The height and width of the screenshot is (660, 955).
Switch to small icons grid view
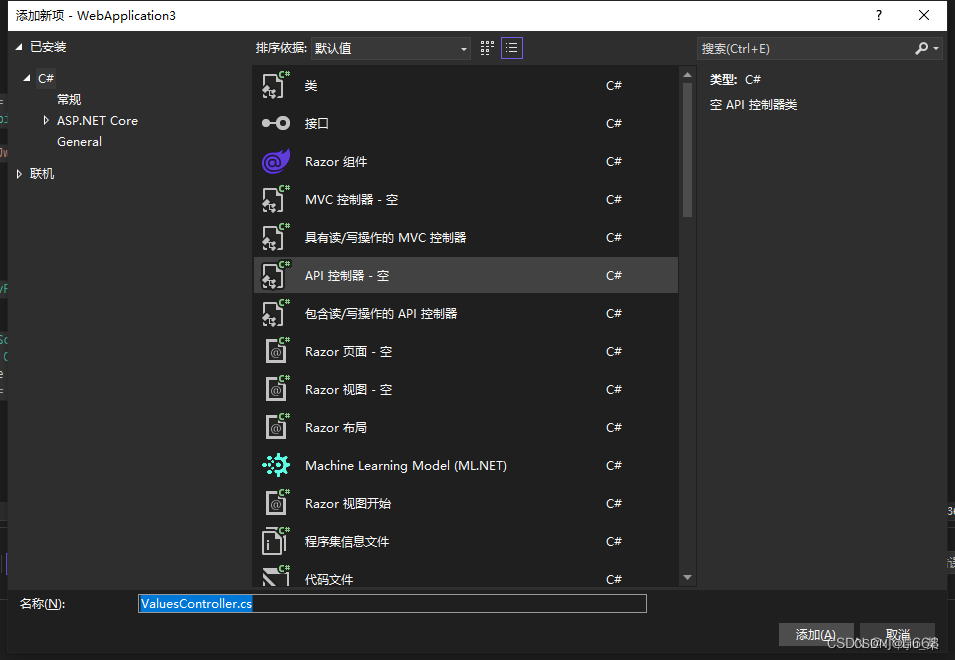click(x=487, y=48)
